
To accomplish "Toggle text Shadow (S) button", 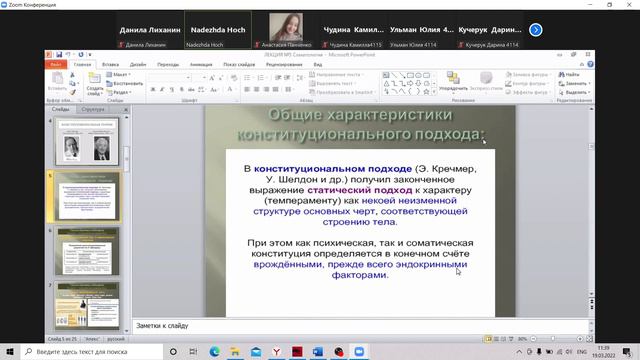I will tap(182, 89).
